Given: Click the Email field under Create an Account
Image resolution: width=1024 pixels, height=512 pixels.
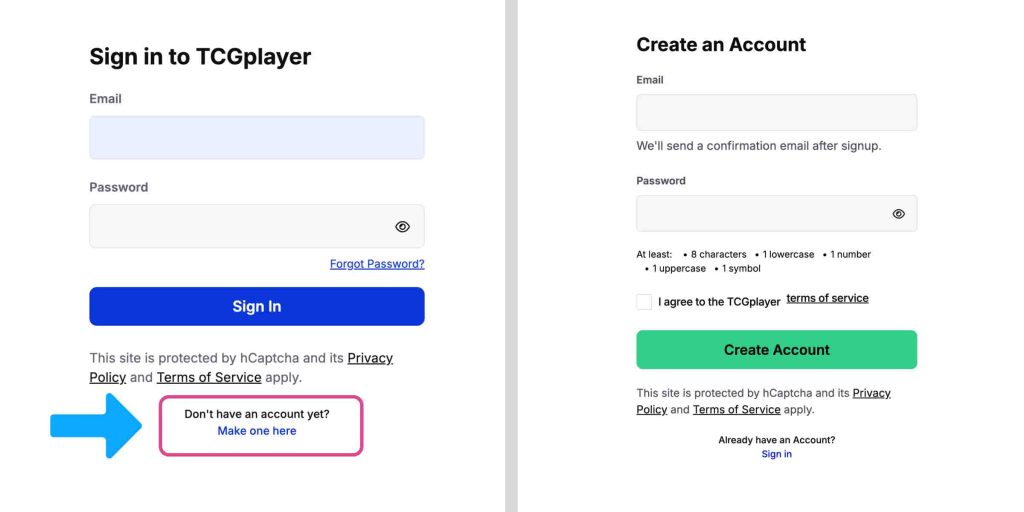Looking at the screenshot, I should [x=776, y=113].
